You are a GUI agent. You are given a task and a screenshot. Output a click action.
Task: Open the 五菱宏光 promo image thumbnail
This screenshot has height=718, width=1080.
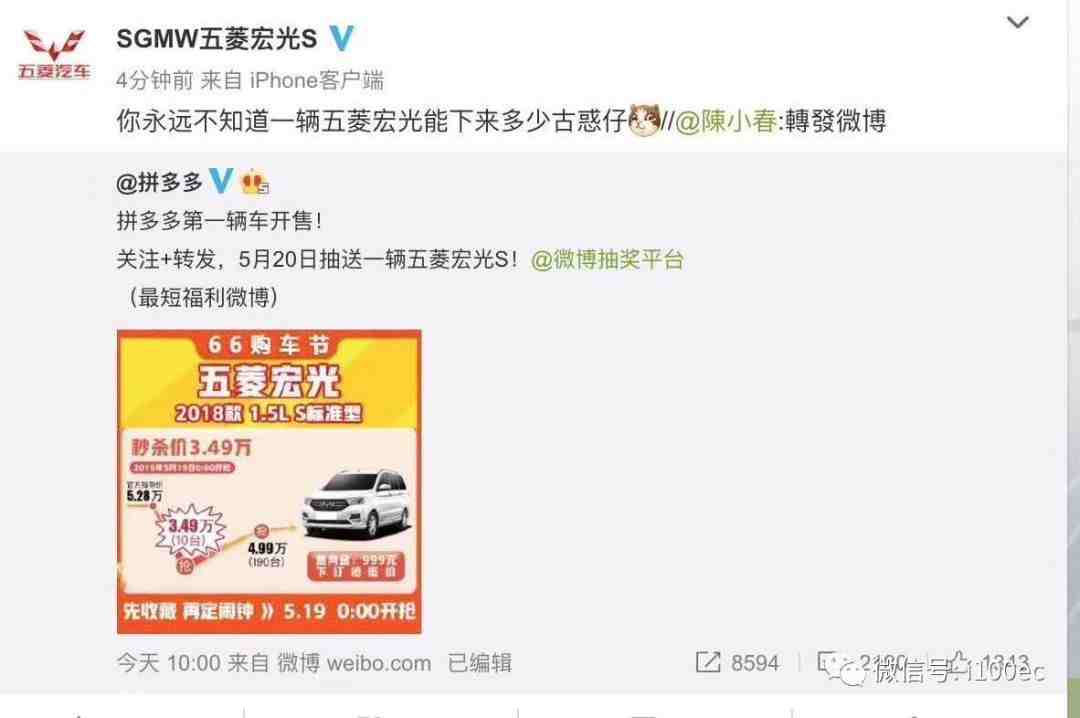click(269, 482)
